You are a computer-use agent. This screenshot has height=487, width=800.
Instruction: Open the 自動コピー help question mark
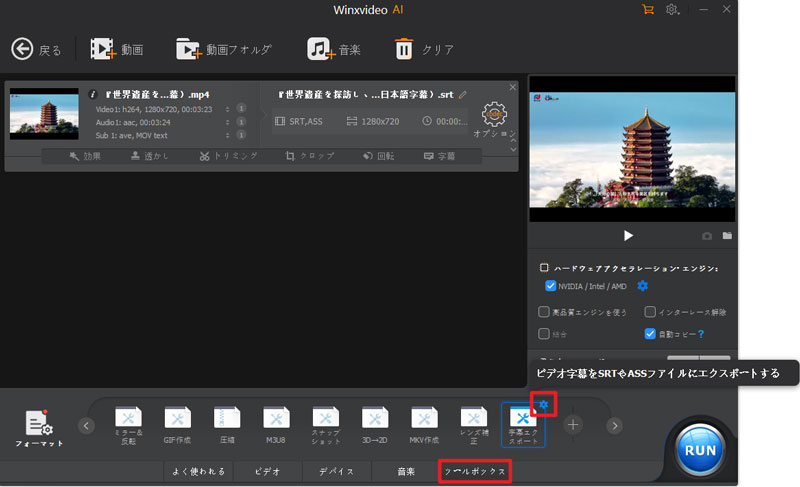[x=701, y=334]
